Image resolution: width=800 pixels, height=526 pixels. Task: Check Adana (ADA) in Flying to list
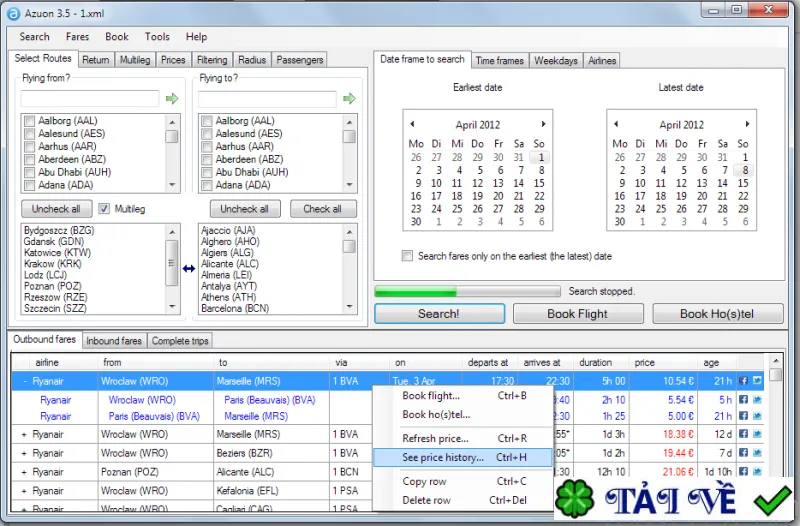(x=207, y=185)
